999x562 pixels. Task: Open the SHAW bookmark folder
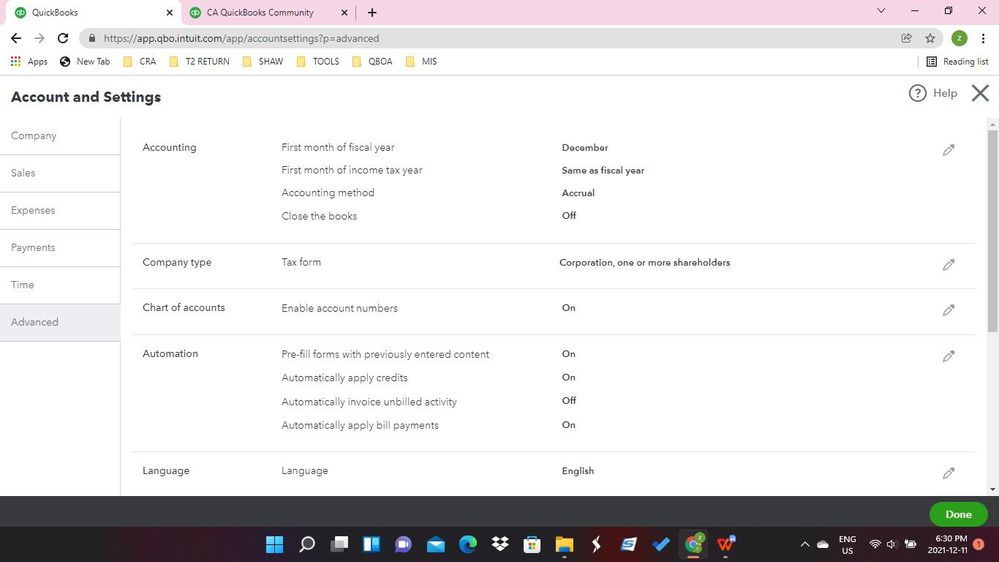pos(262,61)
